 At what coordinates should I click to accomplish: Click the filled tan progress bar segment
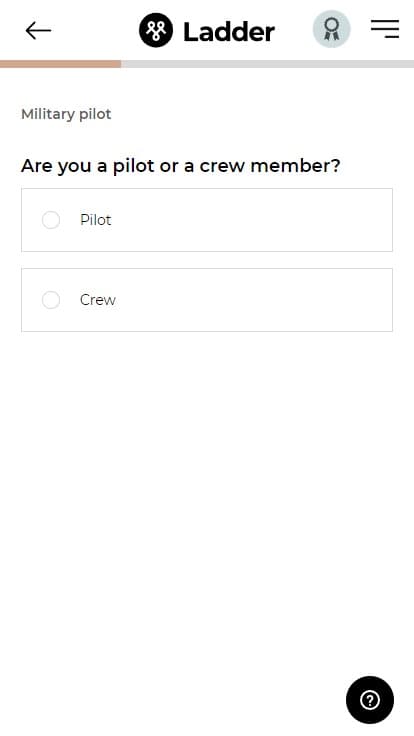[x=61, y=64]
